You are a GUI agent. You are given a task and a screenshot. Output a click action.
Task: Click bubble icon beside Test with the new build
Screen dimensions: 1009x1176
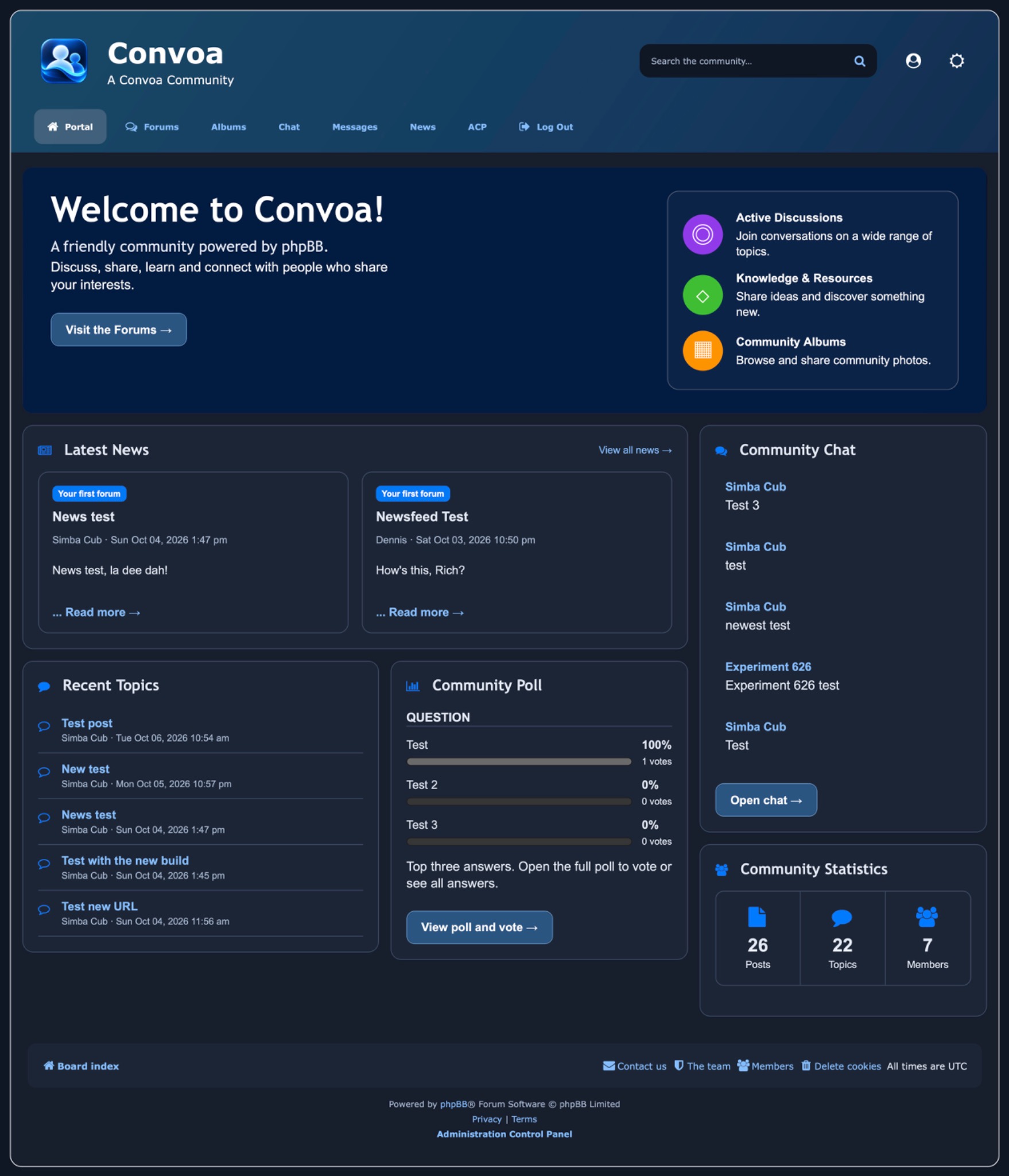click(44, 864)
